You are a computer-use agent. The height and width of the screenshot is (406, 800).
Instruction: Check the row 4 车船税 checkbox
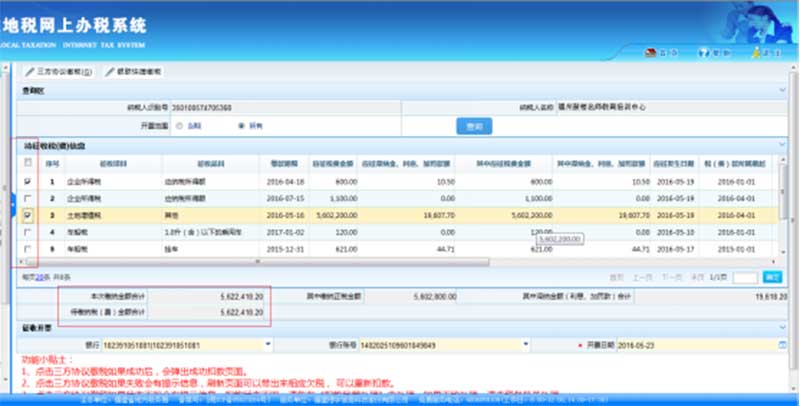click(27, 231)
